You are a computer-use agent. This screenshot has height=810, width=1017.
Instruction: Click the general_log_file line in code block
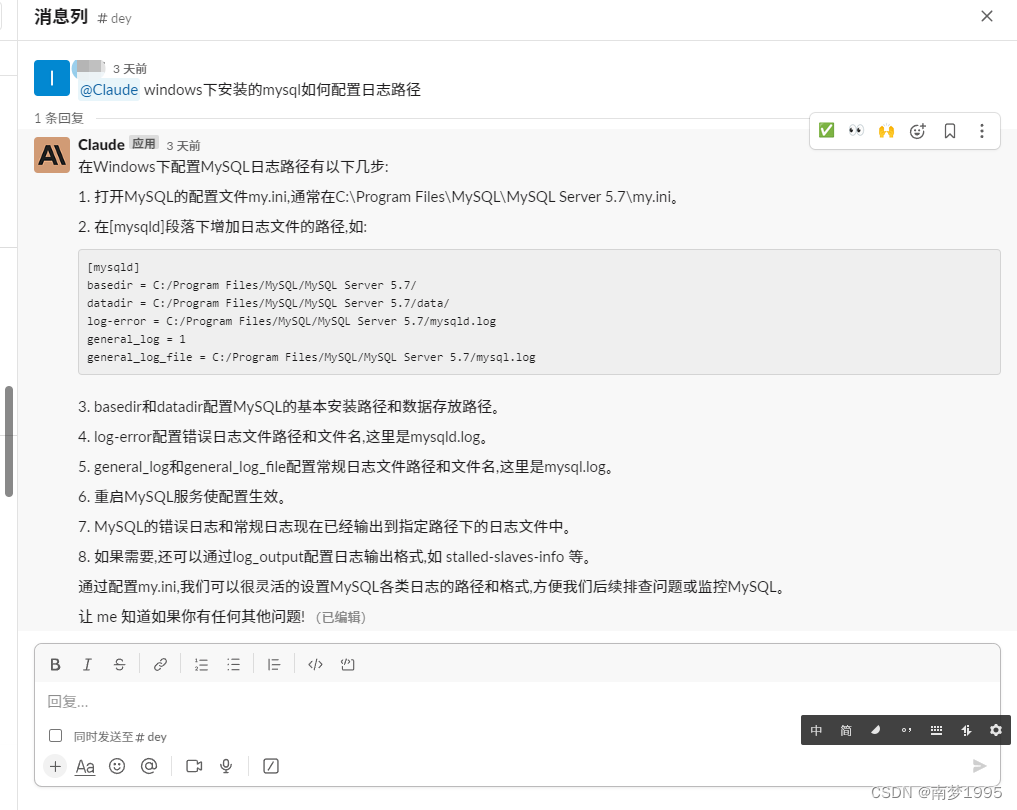pyautogui.click(x=311, y=357)
